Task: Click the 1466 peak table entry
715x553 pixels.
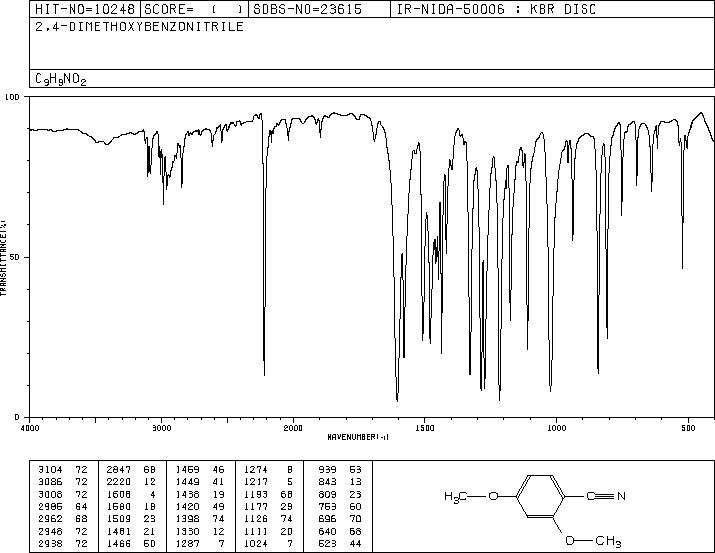Action: tap(131, 543)
